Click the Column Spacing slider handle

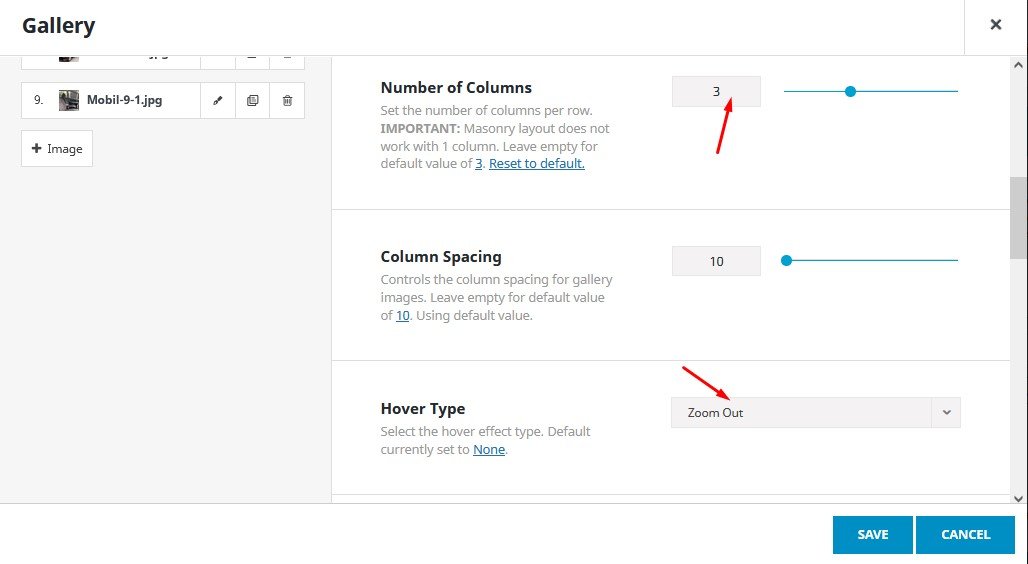pos(786,261)
